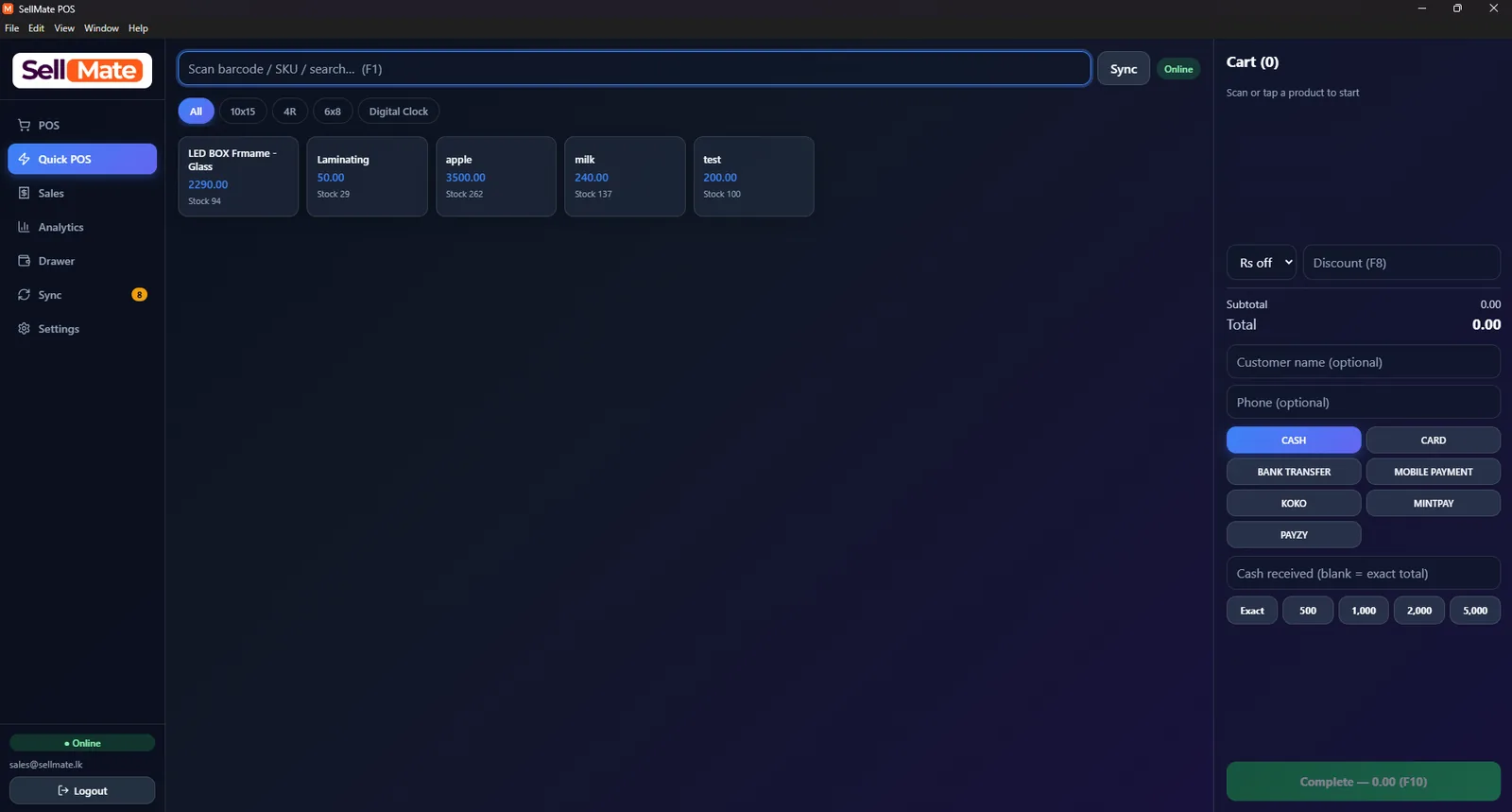Click the Sync button beside search bar
Image resolution: width=1512 pixels, height=812 pixels.
[x=1124, y=69]
